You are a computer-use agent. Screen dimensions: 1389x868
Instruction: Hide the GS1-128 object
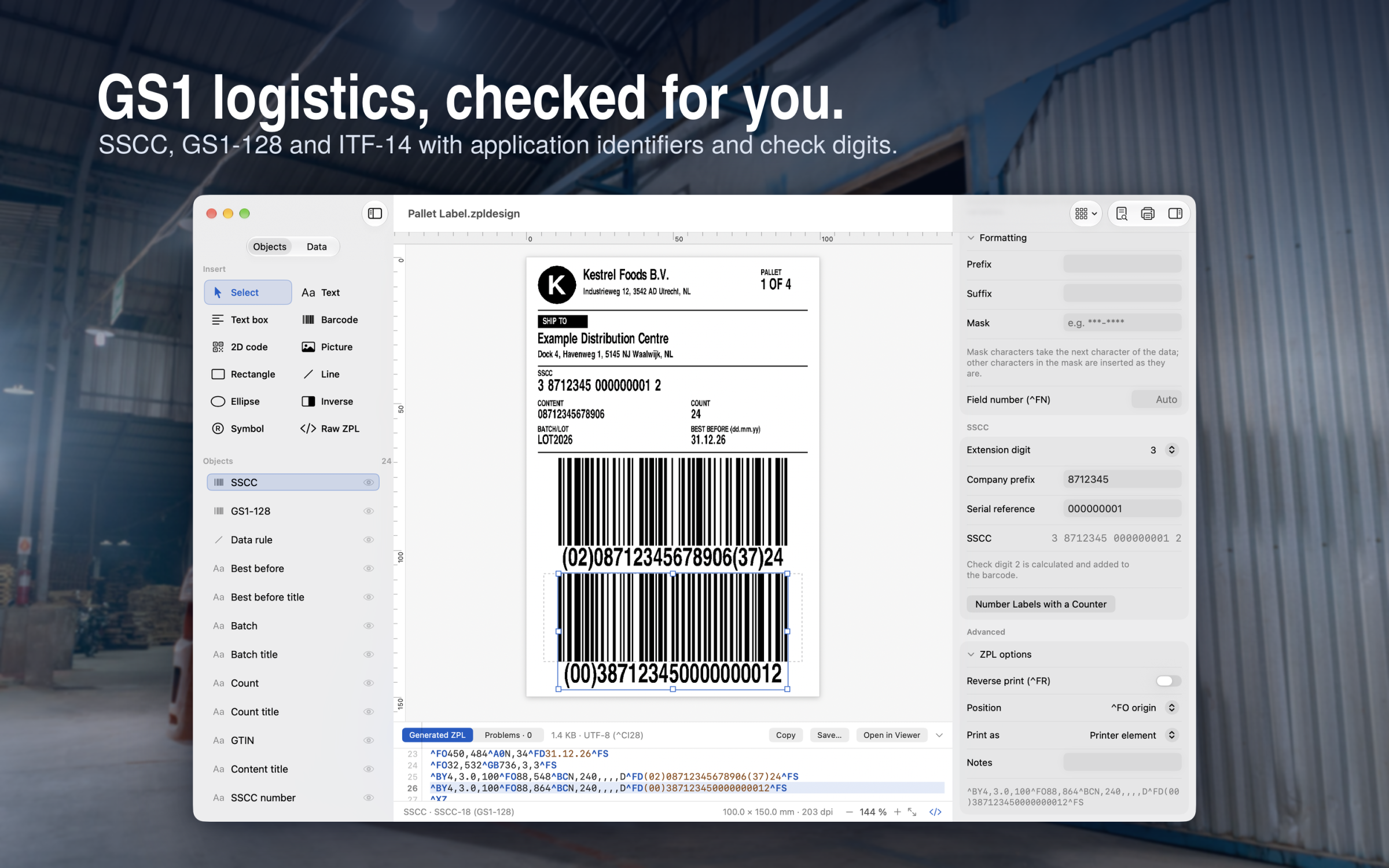[368, 511]
